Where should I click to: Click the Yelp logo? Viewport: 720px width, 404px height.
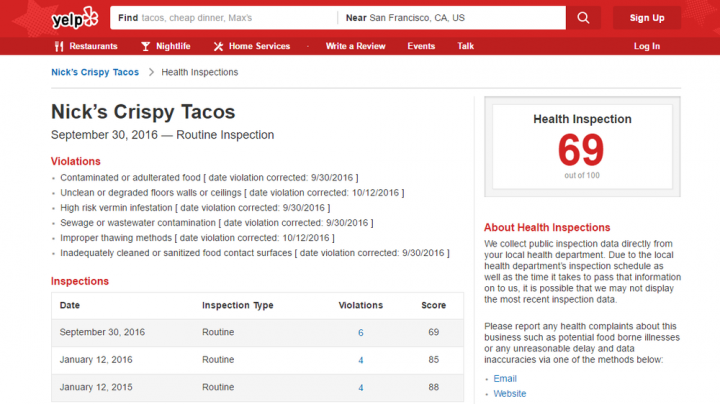75,18
